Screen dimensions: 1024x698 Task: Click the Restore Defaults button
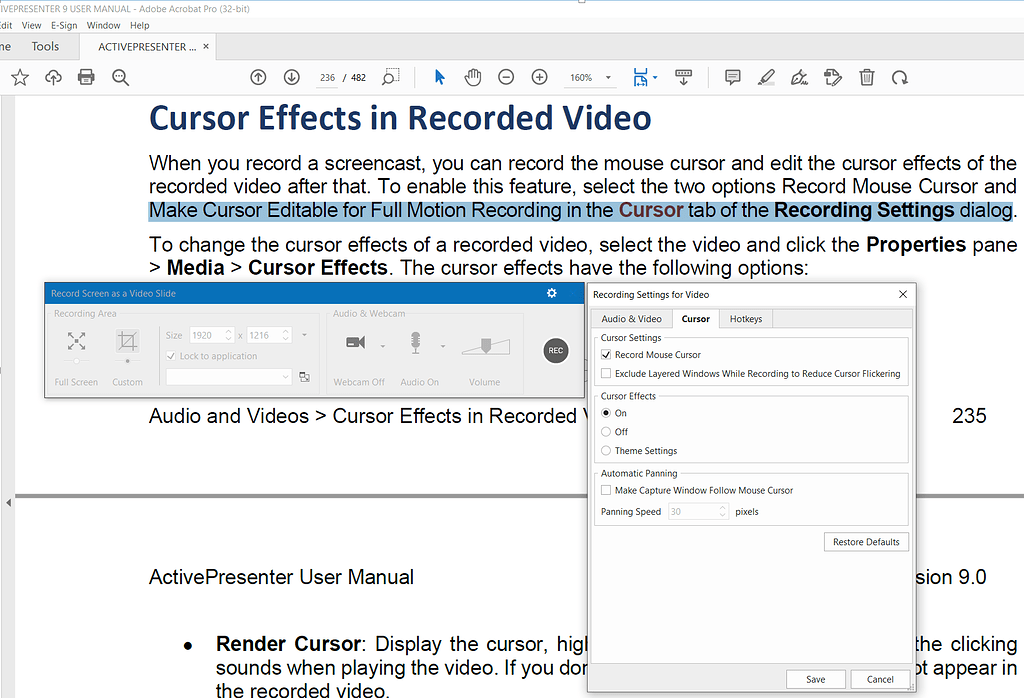(x=866, y=541)
